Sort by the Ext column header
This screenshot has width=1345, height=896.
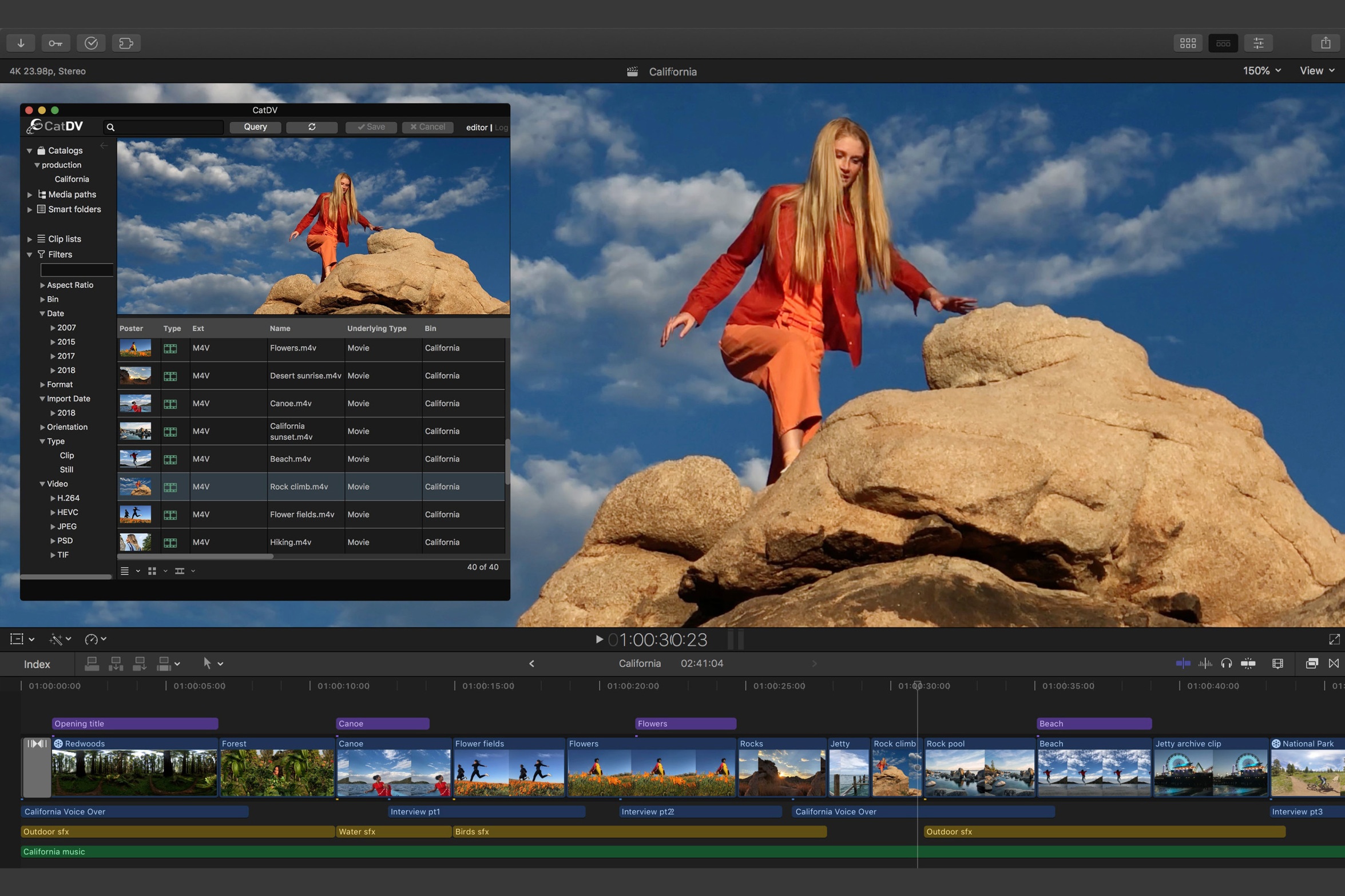point(198,328)
